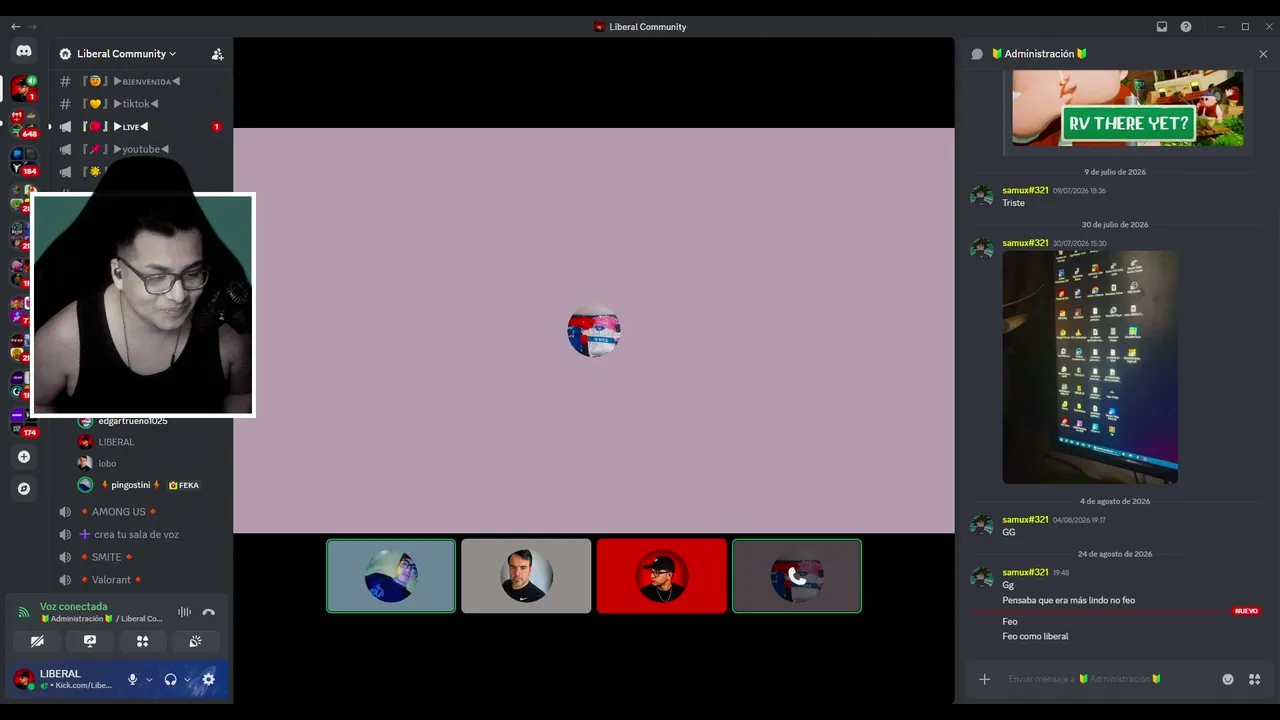Invite people to Liberal Community
The width and height of the screenshot is (1280, 720).
pos(217,54)
